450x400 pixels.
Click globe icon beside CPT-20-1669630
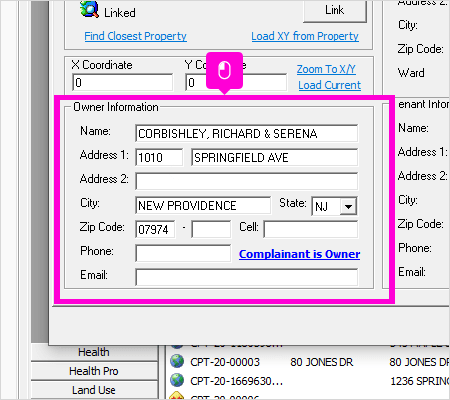point(177,380)
